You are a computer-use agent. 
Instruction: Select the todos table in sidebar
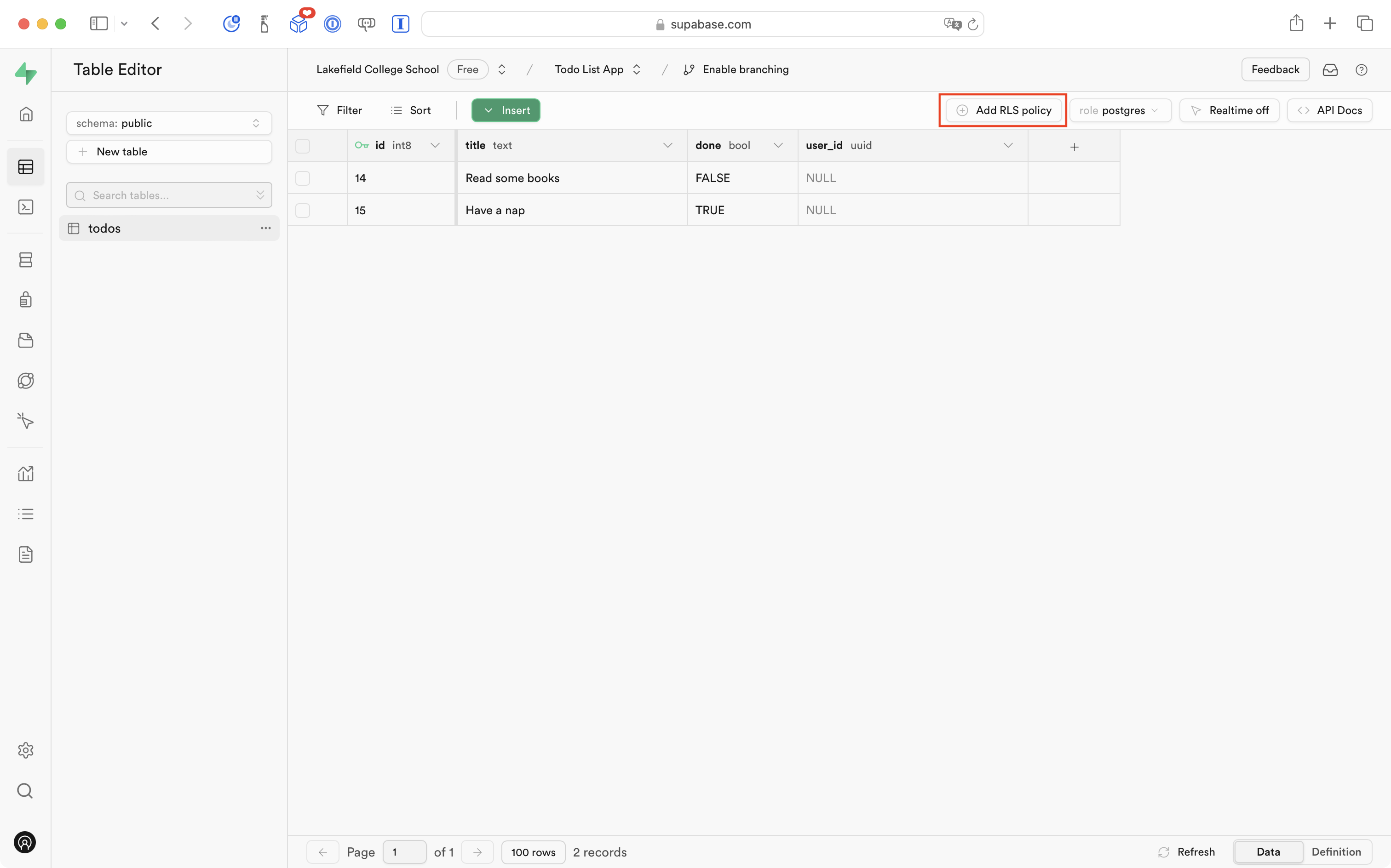click(x=104, y=228)
